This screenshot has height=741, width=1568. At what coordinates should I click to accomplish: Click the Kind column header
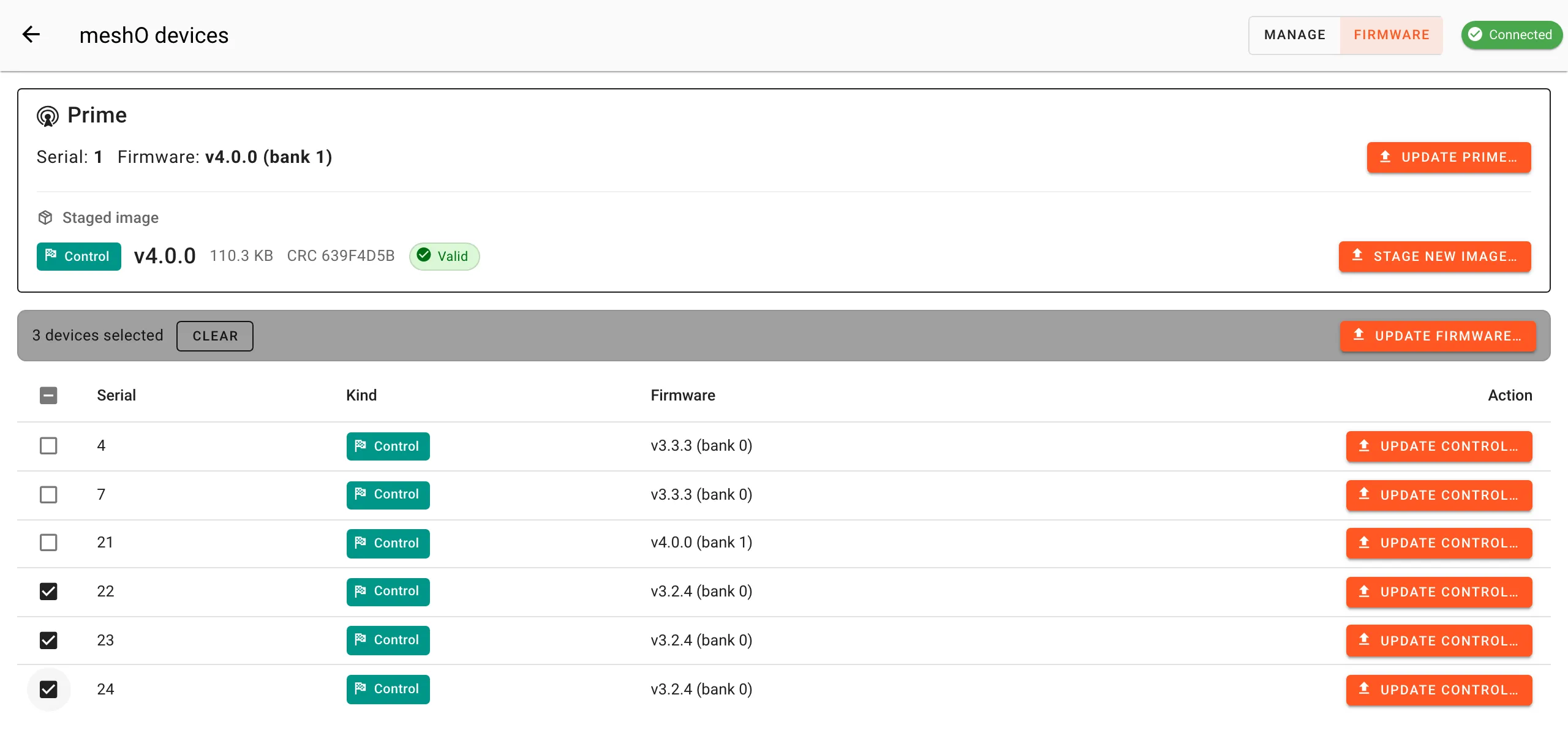tap(361, 396)
